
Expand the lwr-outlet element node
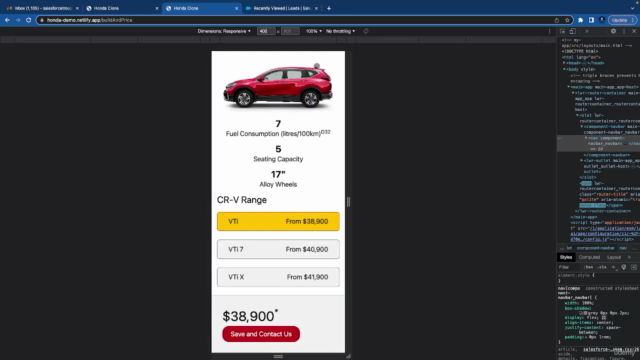click(x=582, y=160)
